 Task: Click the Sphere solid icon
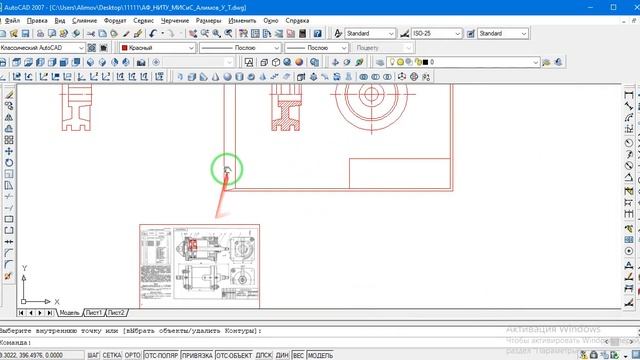click(227, 77)
